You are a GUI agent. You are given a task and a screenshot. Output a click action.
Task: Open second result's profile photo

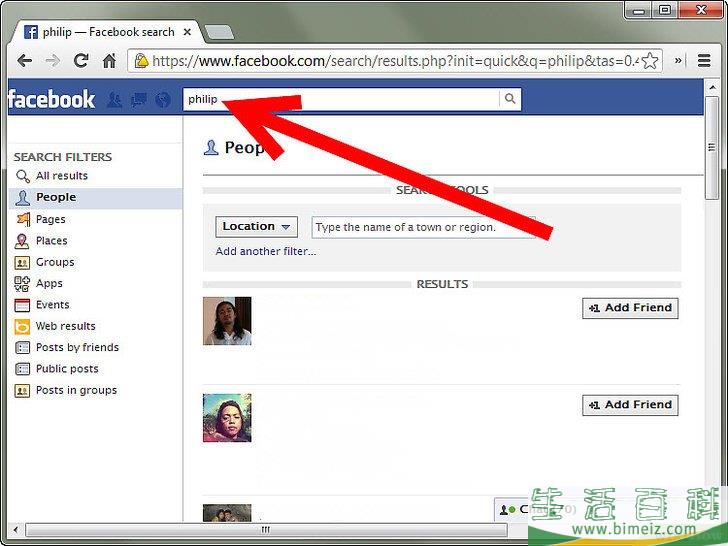coord(227,418)
